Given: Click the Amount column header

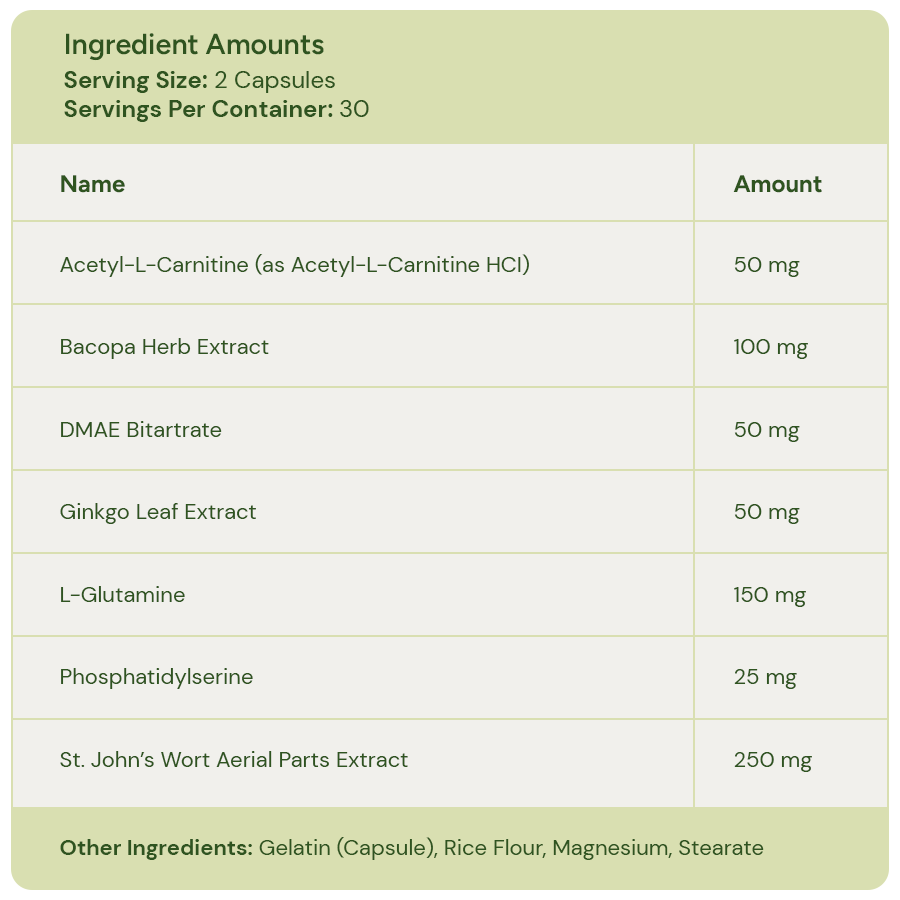Looking at the screenshot, I should click(777, 184).
